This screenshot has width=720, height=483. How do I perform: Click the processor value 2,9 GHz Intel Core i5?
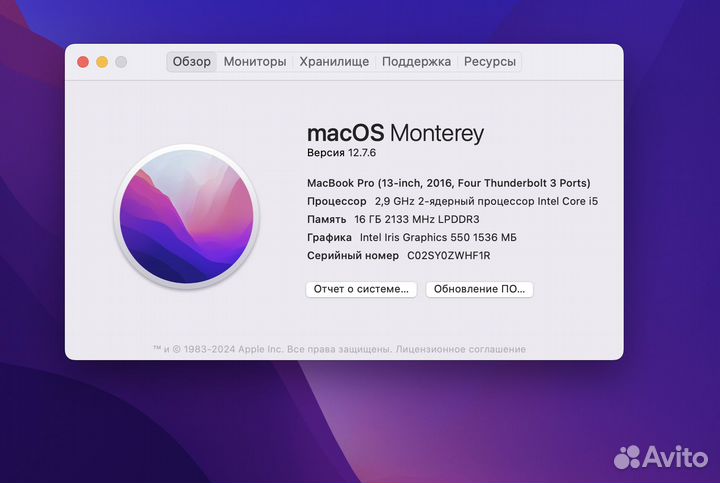(486, 202)
